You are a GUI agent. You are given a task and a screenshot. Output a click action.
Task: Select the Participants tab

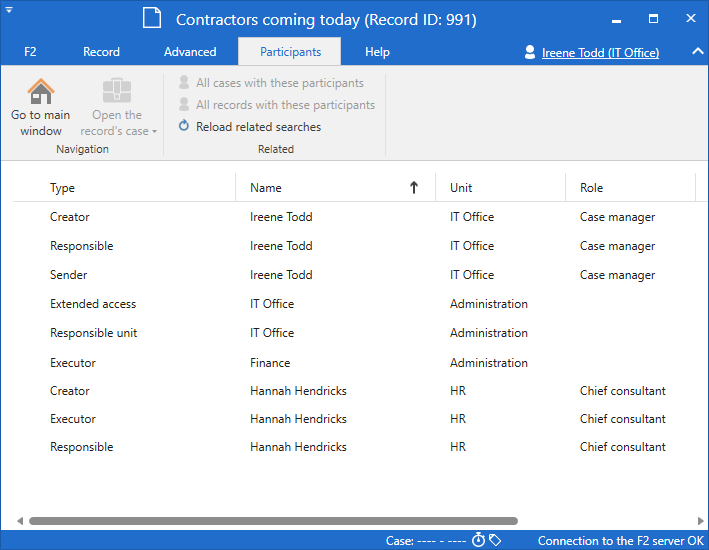(290, 52)
